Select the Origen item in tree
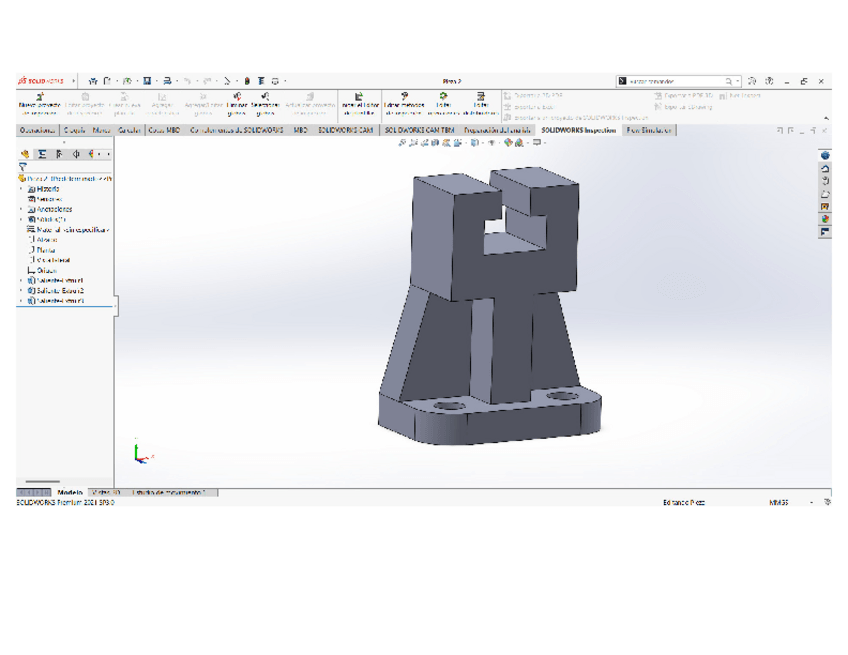The width and height of the screenshot is (848, 655). (46, 270)
